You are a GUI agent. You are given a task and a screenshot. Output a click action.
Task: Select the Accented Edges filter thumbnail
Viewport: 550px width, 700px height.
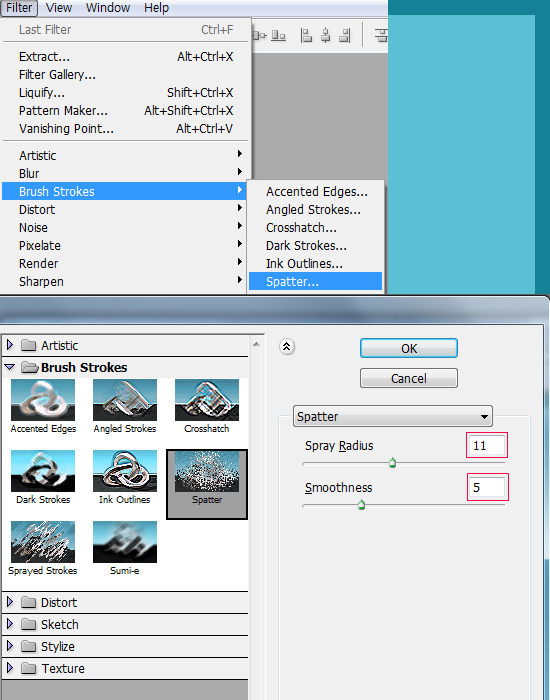tap(43, 400)
